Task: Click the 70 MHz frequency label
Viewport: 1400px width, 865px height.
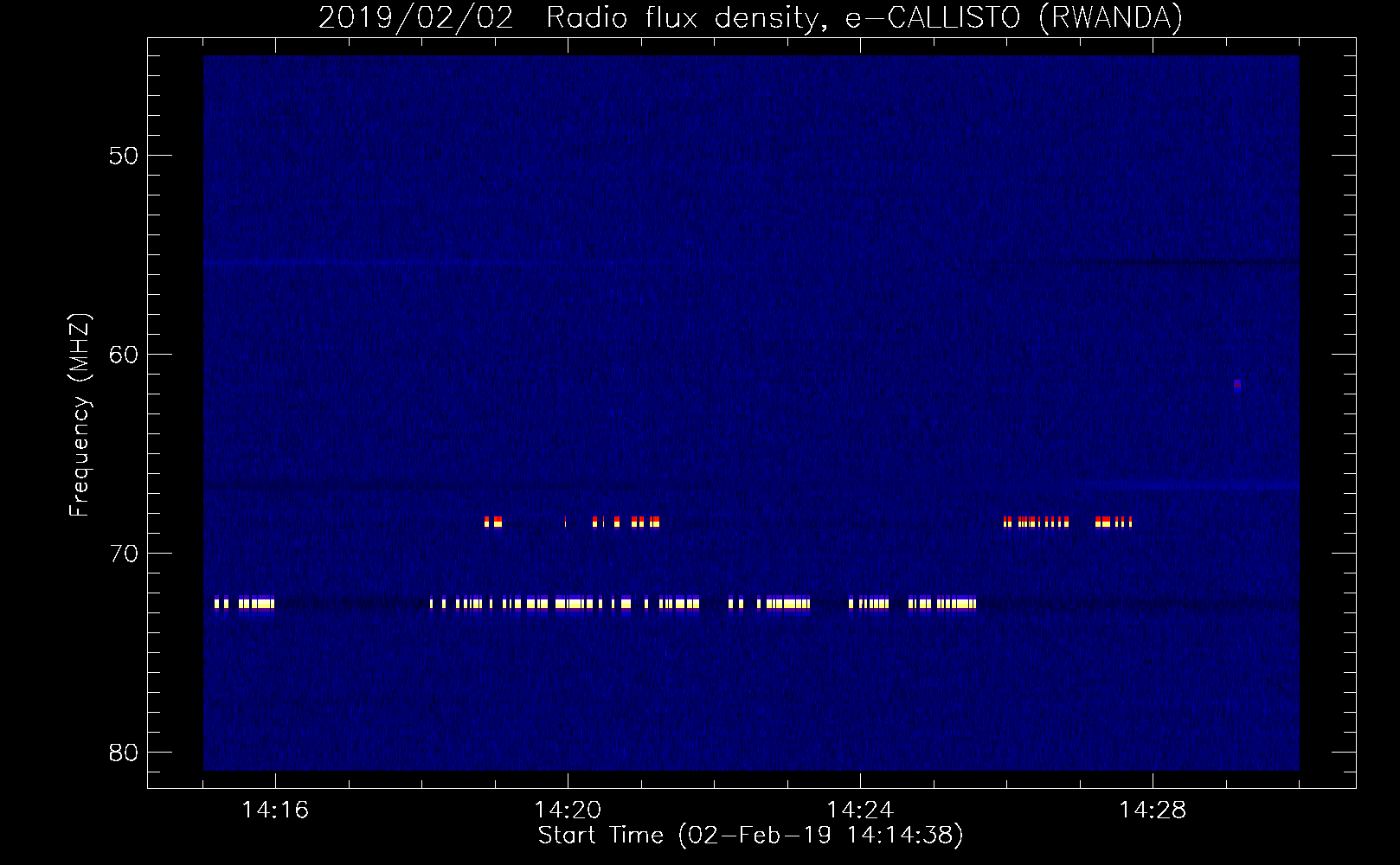Action: pos(124,554)
